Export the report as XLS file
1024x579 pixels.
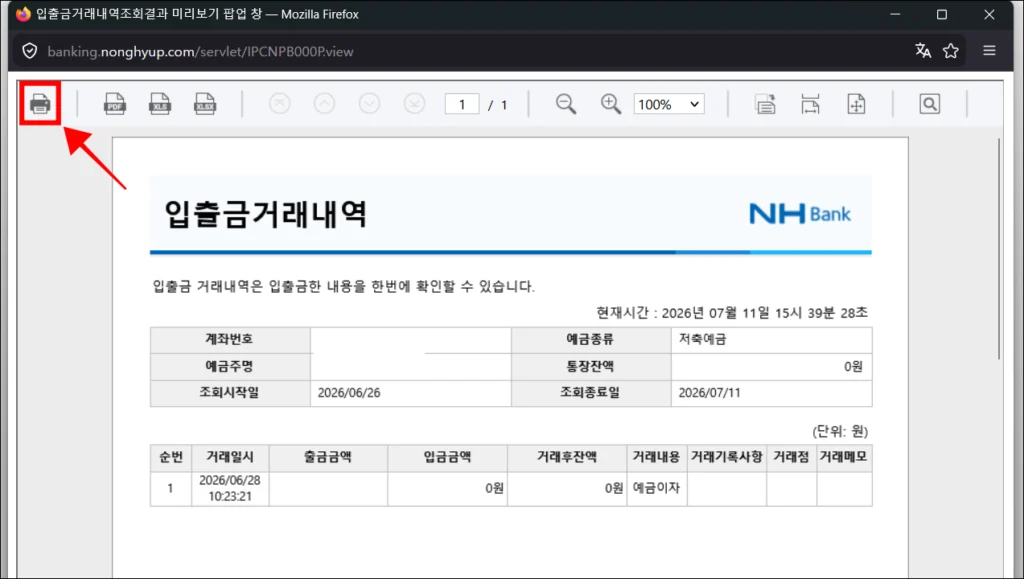tap(160, 104)
